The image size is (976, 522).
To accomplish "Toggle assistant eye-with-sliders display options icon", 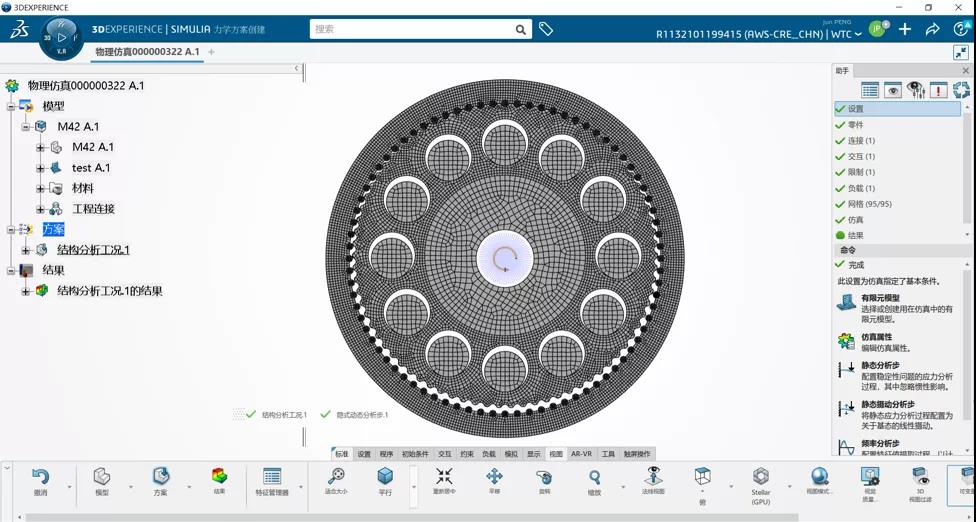I will [x=916, y=90].
